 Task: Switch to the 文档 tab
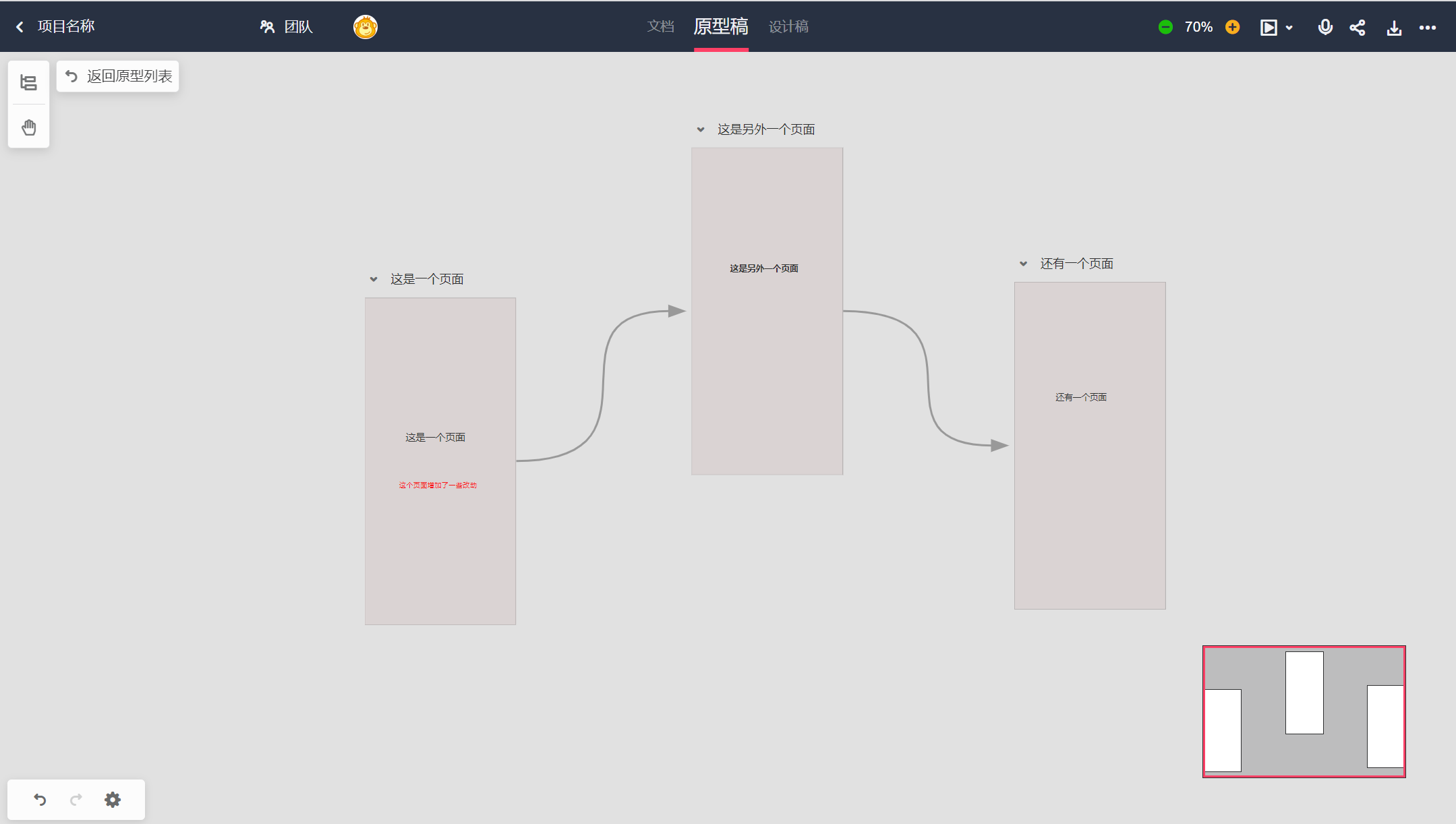(x=660, y=26)
